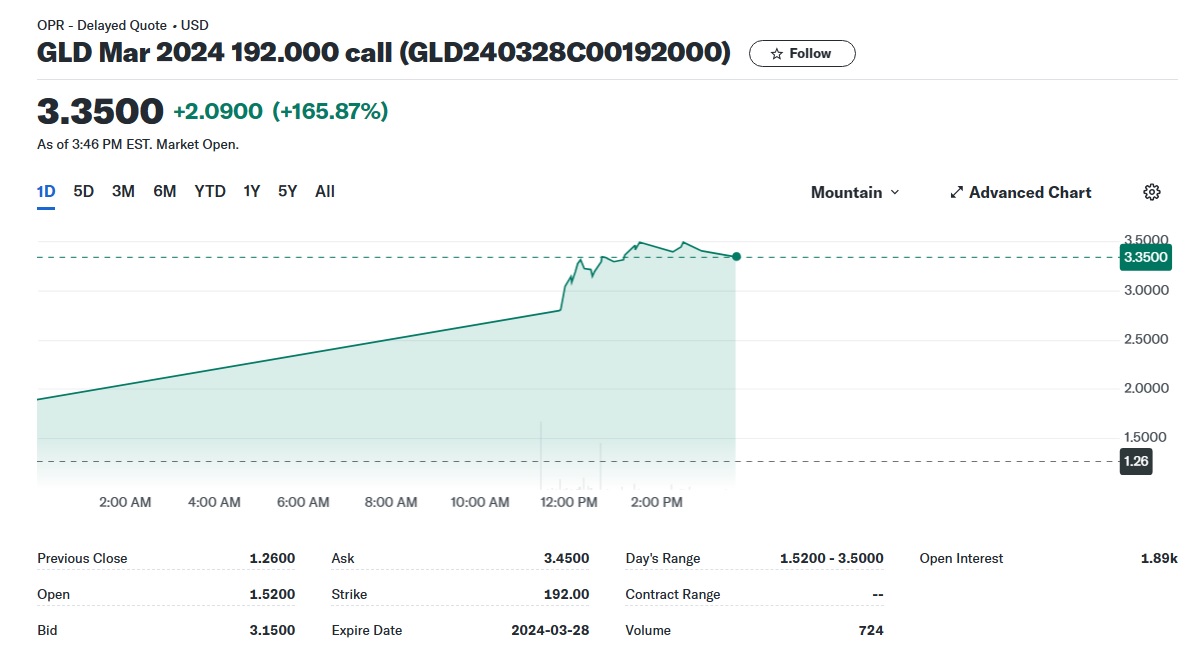This screenshot has height=655, width=1187.
Task: Choose the 6M time range
Action: 164,192
